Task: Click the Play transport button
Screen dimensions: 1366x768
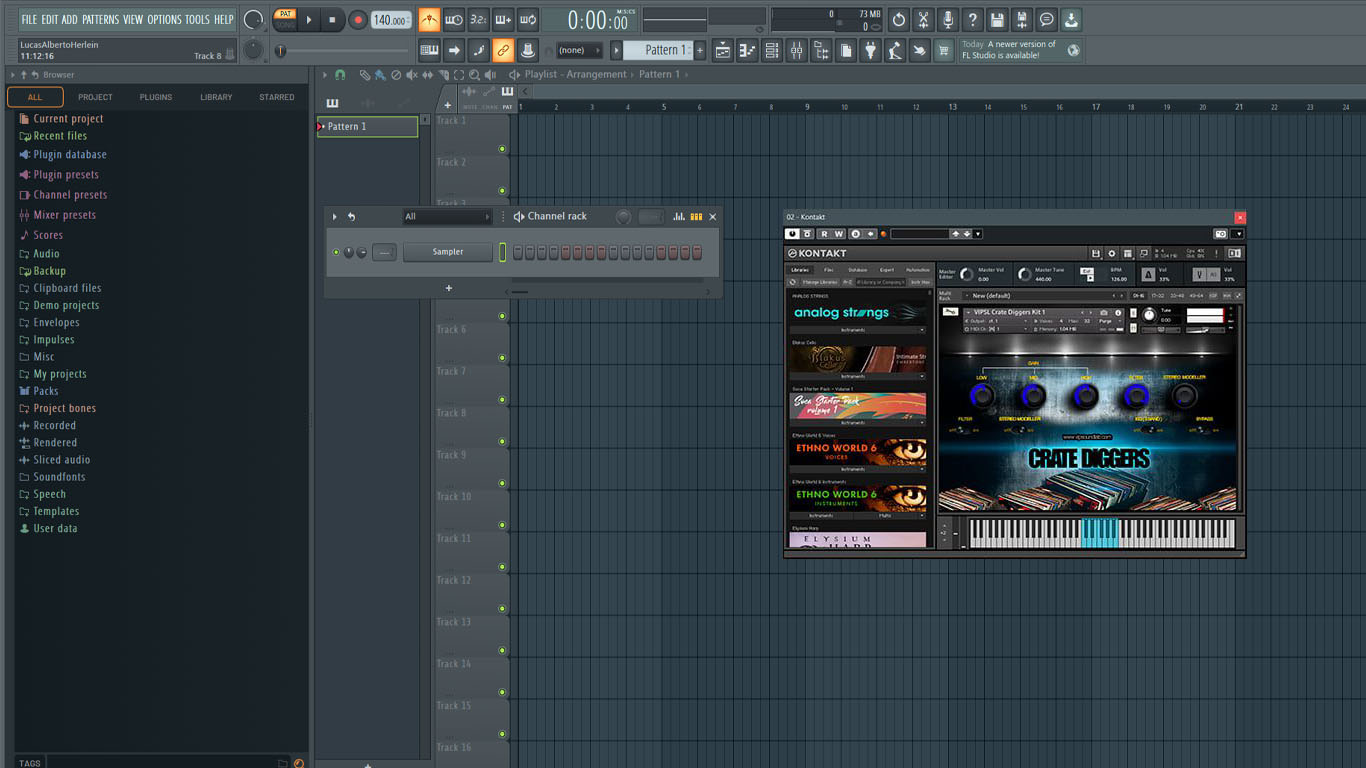Action: pyautogui.click(x=309, y=20)
